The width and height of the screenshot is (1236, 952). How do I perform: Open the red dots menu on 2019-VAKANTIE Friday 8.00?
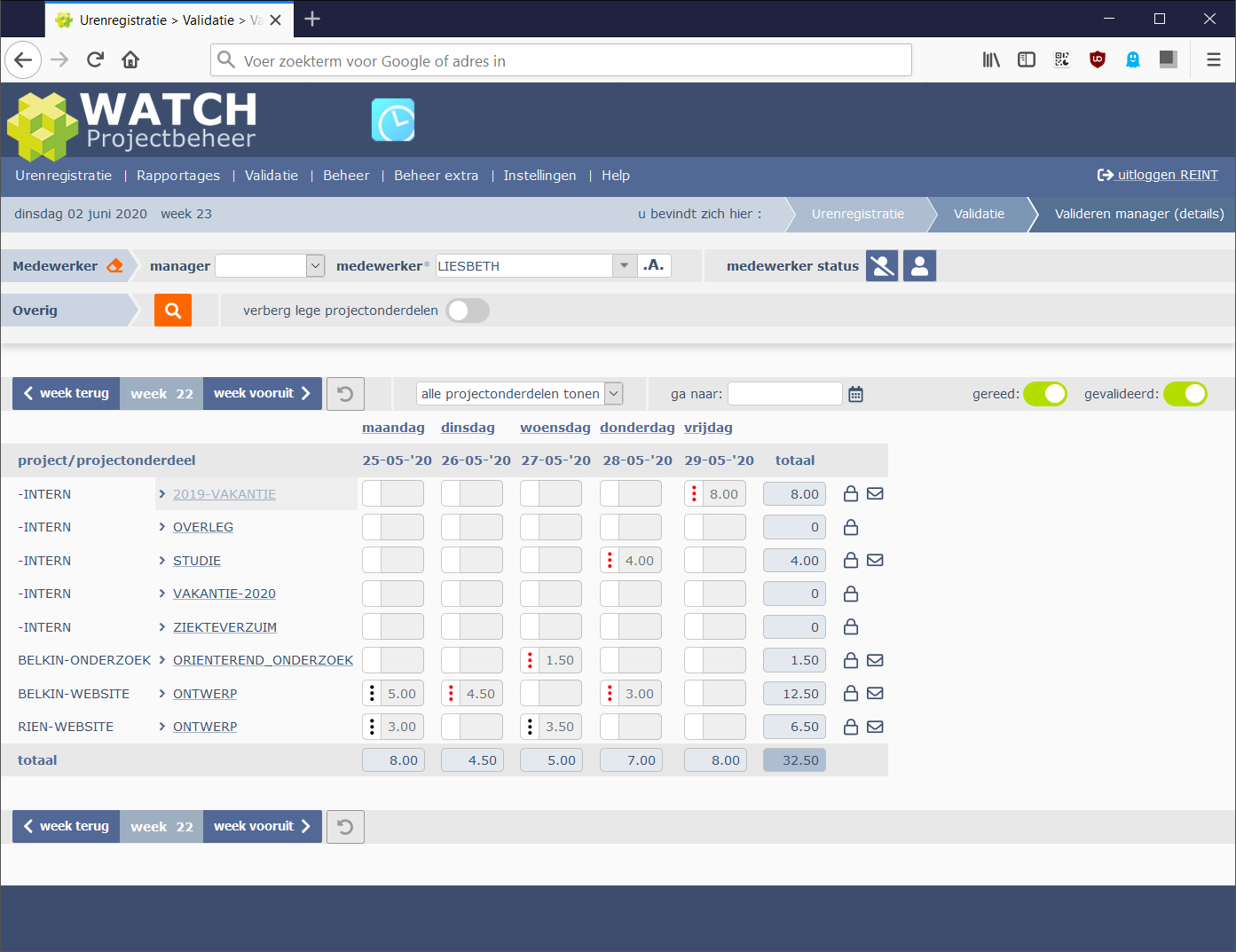tap(694, 494)
